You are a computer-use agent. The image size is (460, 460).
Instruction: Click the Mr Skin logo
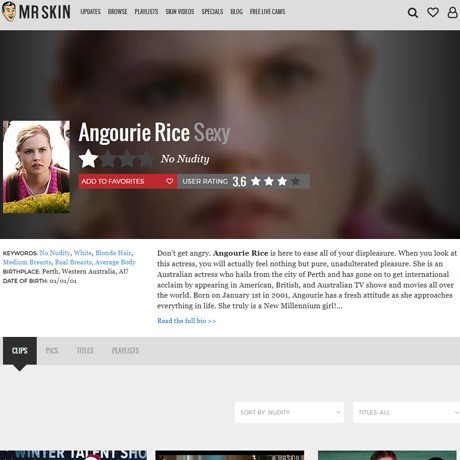[x=36, y=12]
